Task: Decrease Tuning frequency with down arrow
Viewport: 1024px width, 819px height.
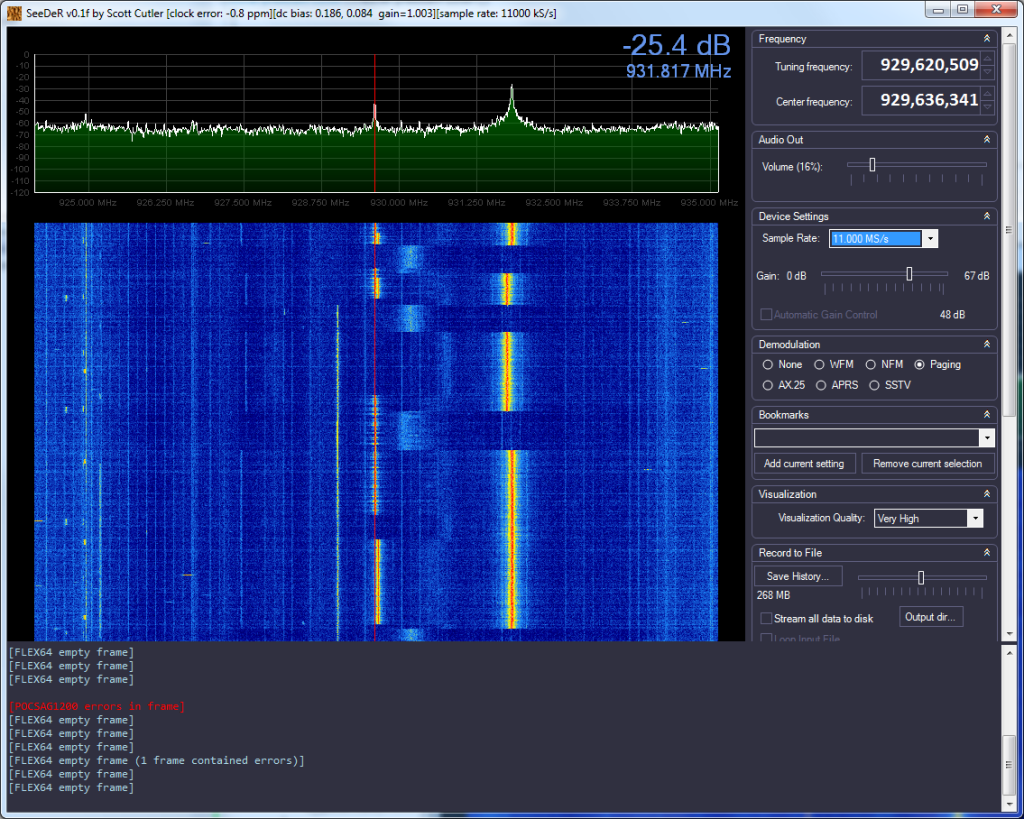Action: [987, 72]
